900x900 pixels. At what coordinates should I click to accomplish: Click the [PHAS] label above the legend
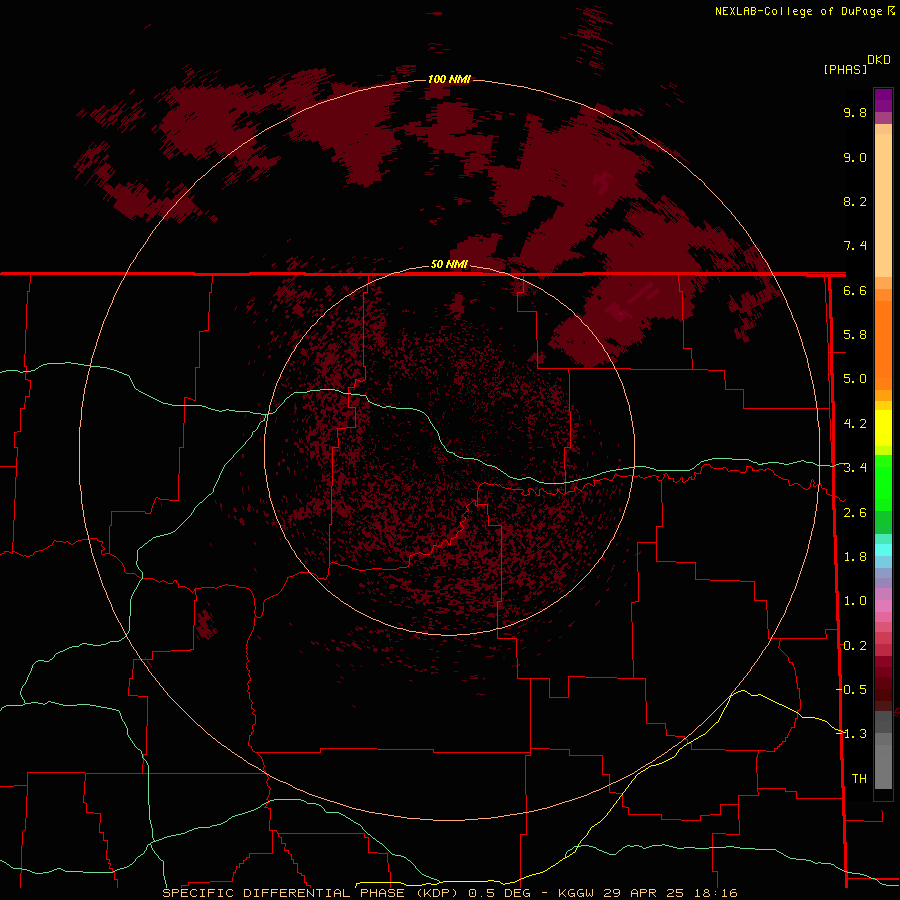tap(845, 69)
